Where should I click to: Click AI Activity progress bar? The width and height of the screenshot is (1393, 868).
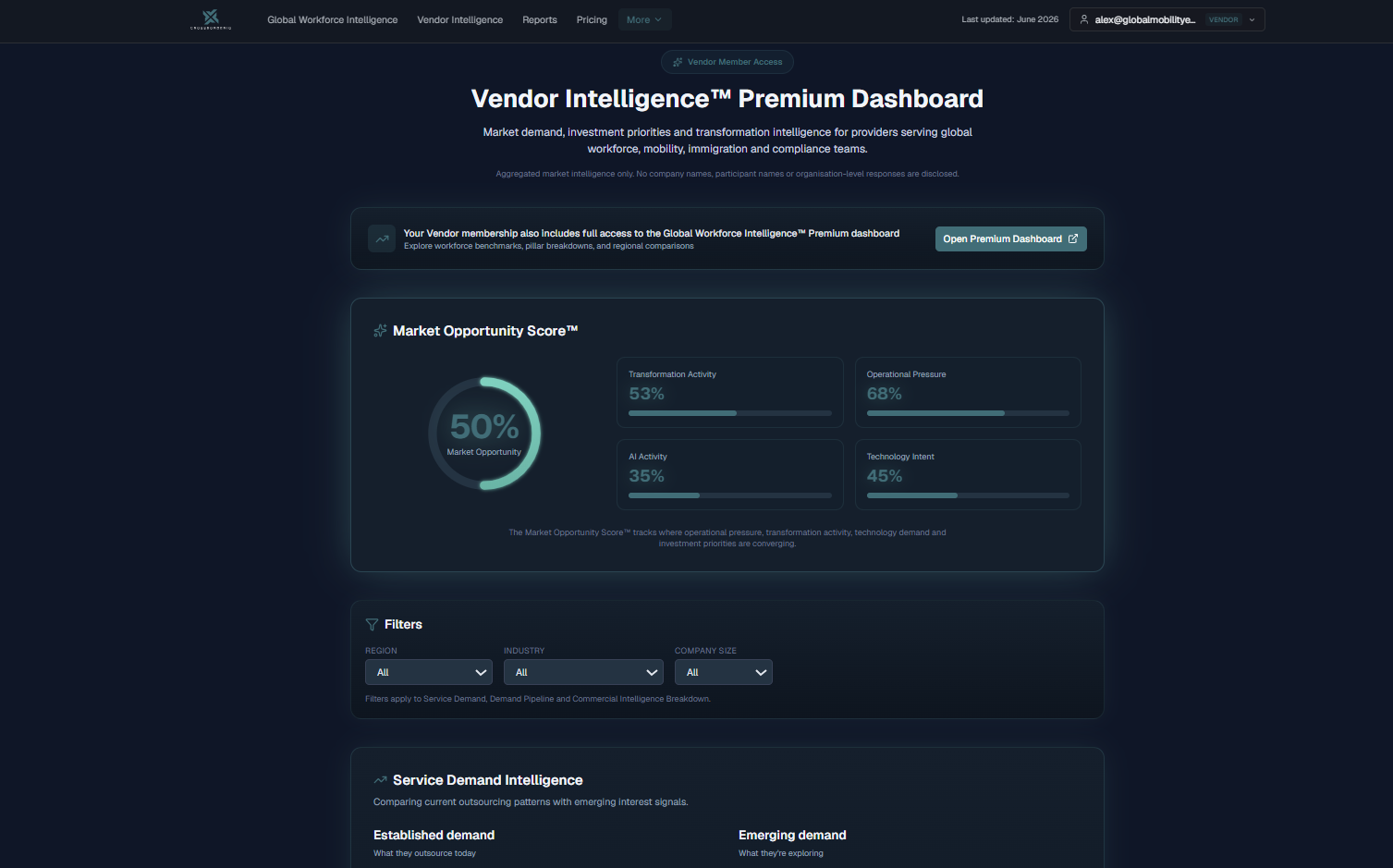[730, 495]
